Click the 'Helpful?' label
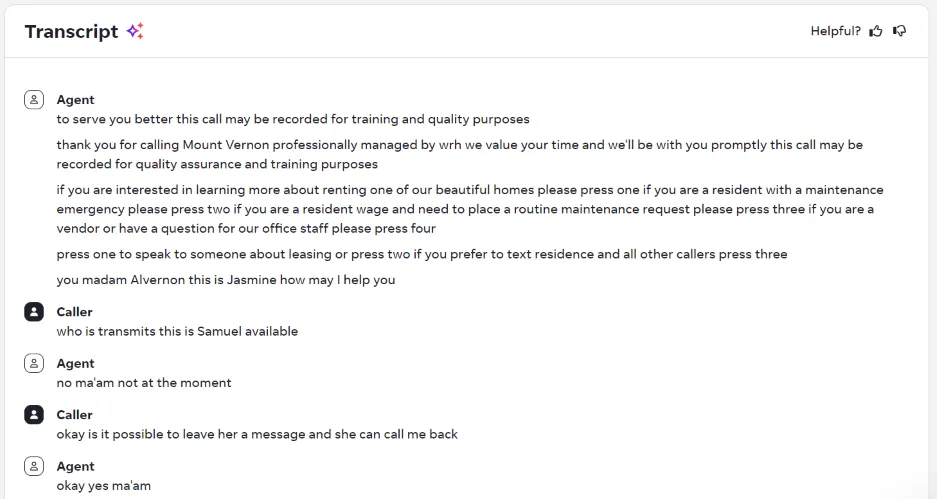The width and height of the screenshot is (937, 499). (835, 31)
